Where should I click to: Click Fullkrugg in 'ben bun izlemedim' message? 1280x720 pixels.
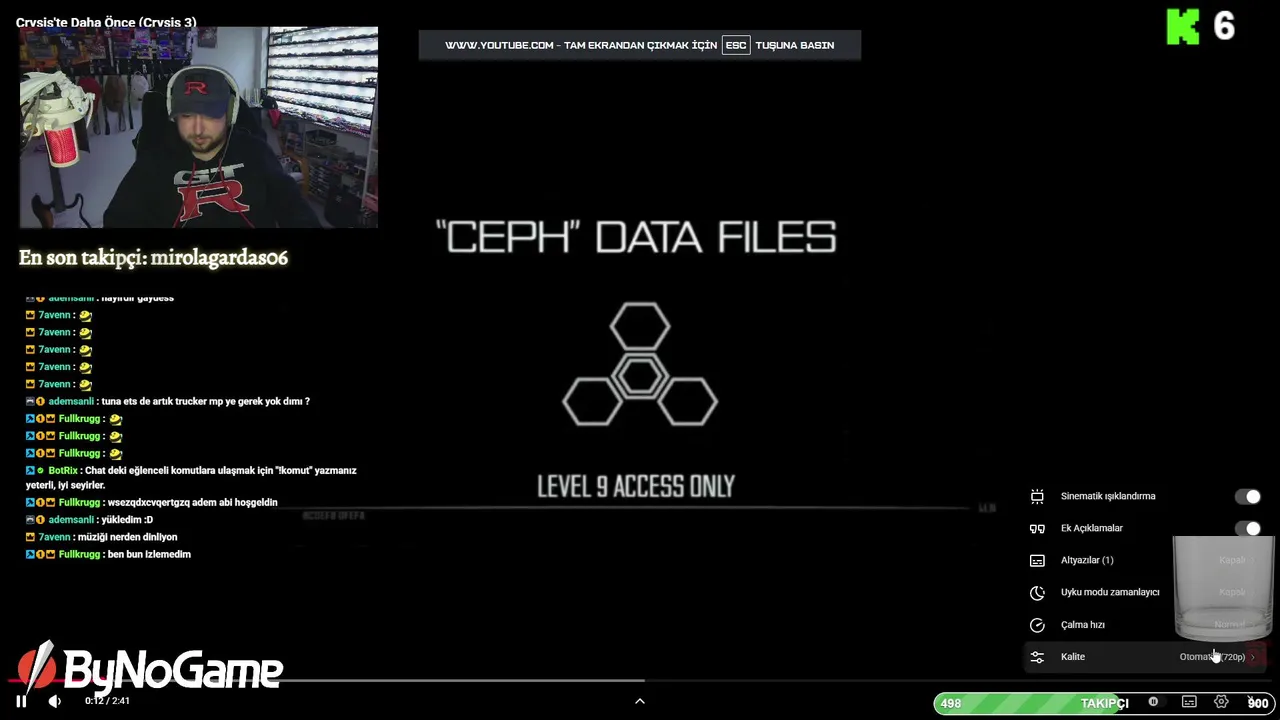point(80,554)
